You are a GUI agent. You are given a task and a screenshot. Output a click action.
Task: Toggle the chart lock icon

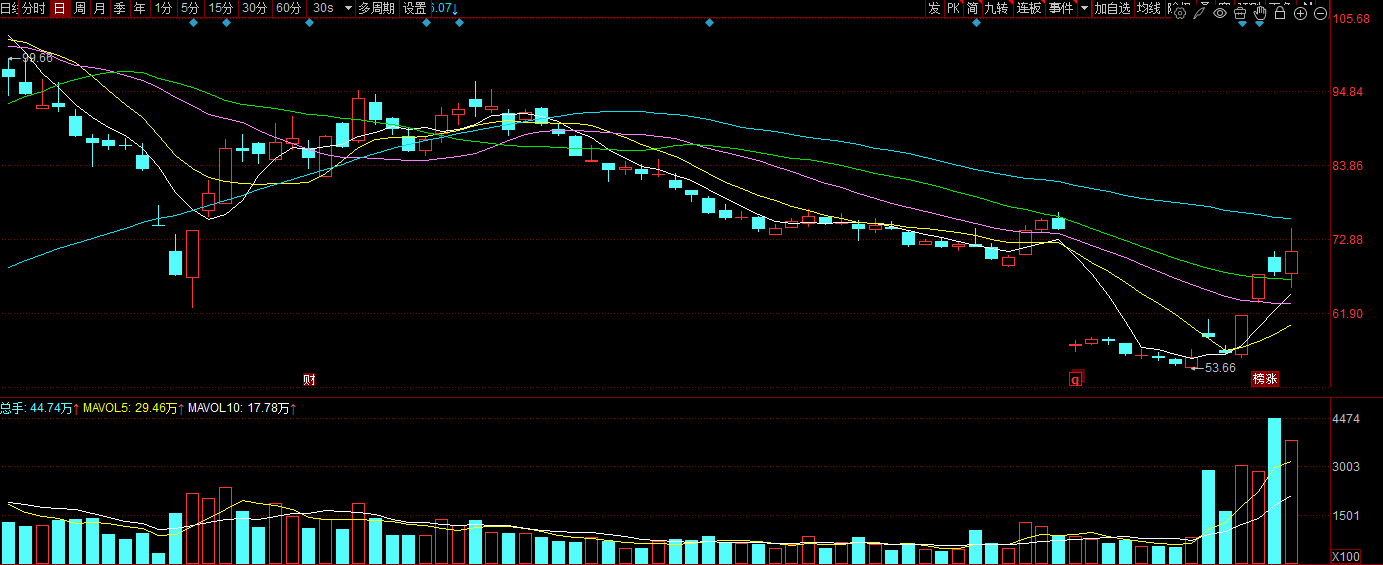1280,13
